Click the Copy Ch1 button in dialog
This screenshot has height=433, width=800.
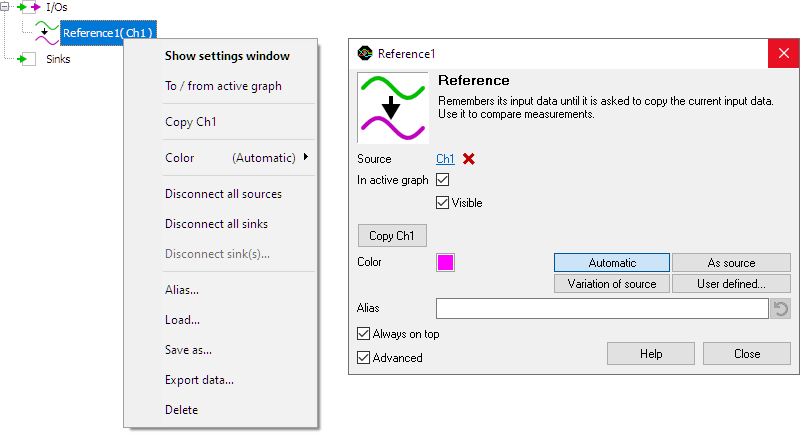(x=392, y=236)
